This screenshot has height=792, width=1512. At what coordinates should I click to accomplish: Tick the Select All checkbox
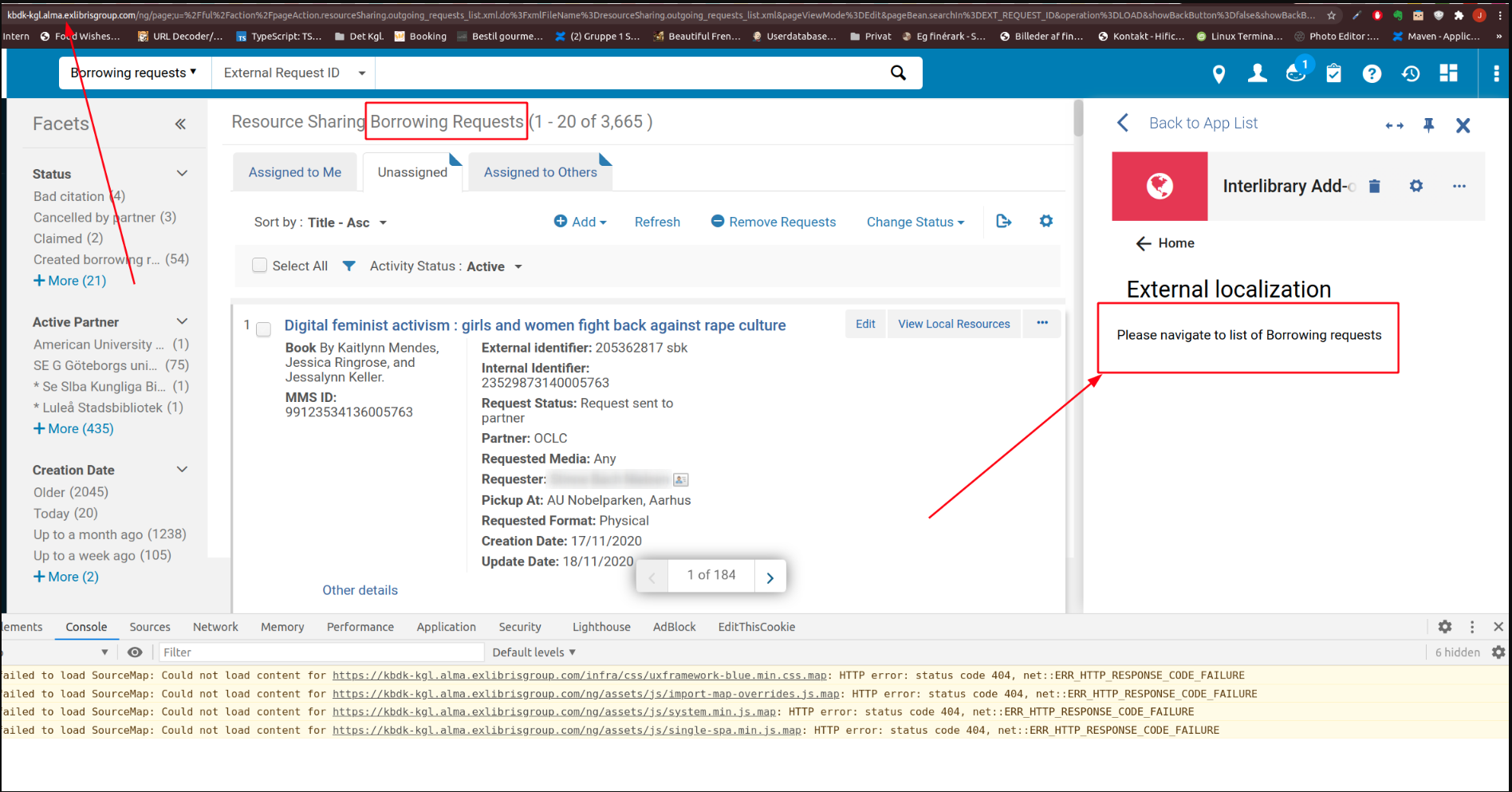tap(259, 265)
